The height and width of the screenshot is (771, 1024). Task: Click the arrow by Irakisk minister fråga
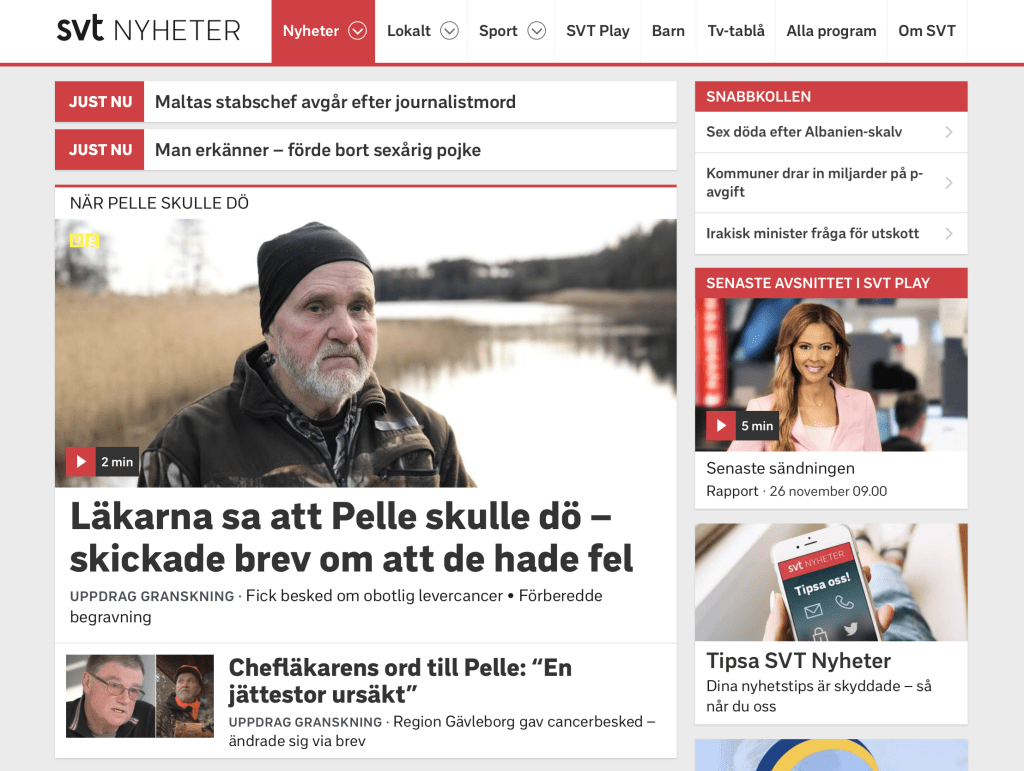(949, 234)
